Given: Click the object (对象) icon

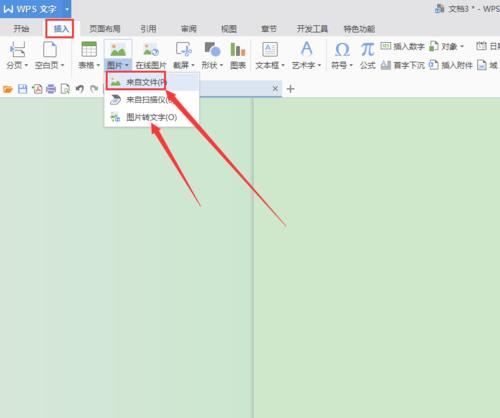Looking at the screenshot, I should [x=434, y=46].
